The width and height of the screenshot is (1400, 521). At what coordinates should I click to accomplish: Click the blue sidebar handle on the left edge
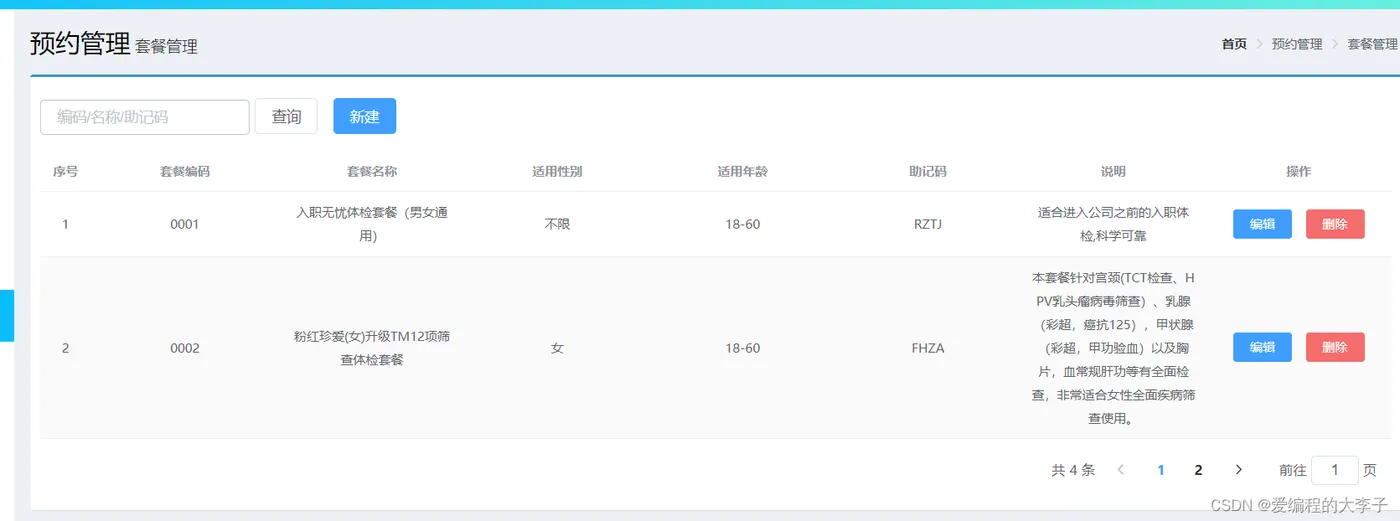tap(7, 316)
